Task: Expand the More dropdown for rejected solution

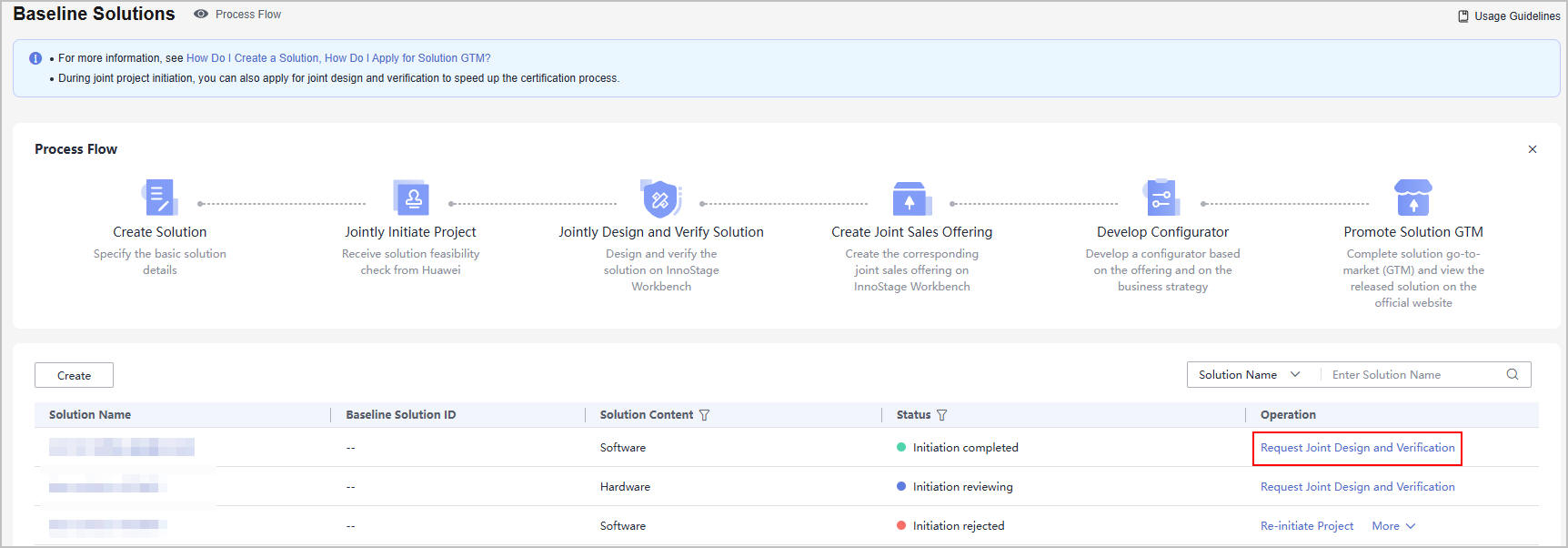Action: pyautogui.click(x=1393, y=526)
